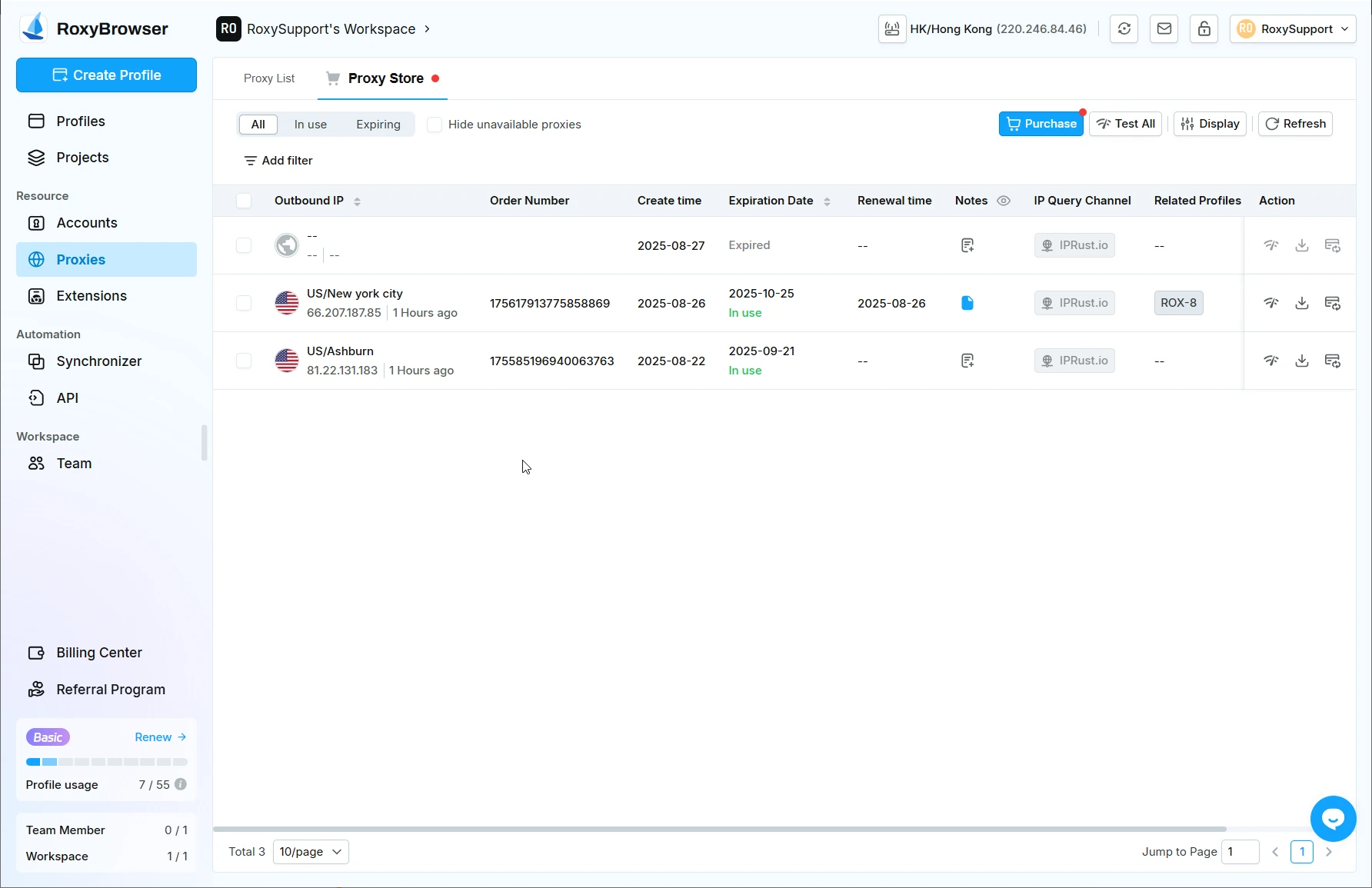Image resolution: width=1372 pixels, height=888 pixels.
Task: Select the Expiring filter tab
Action: [x=378, y=125]
